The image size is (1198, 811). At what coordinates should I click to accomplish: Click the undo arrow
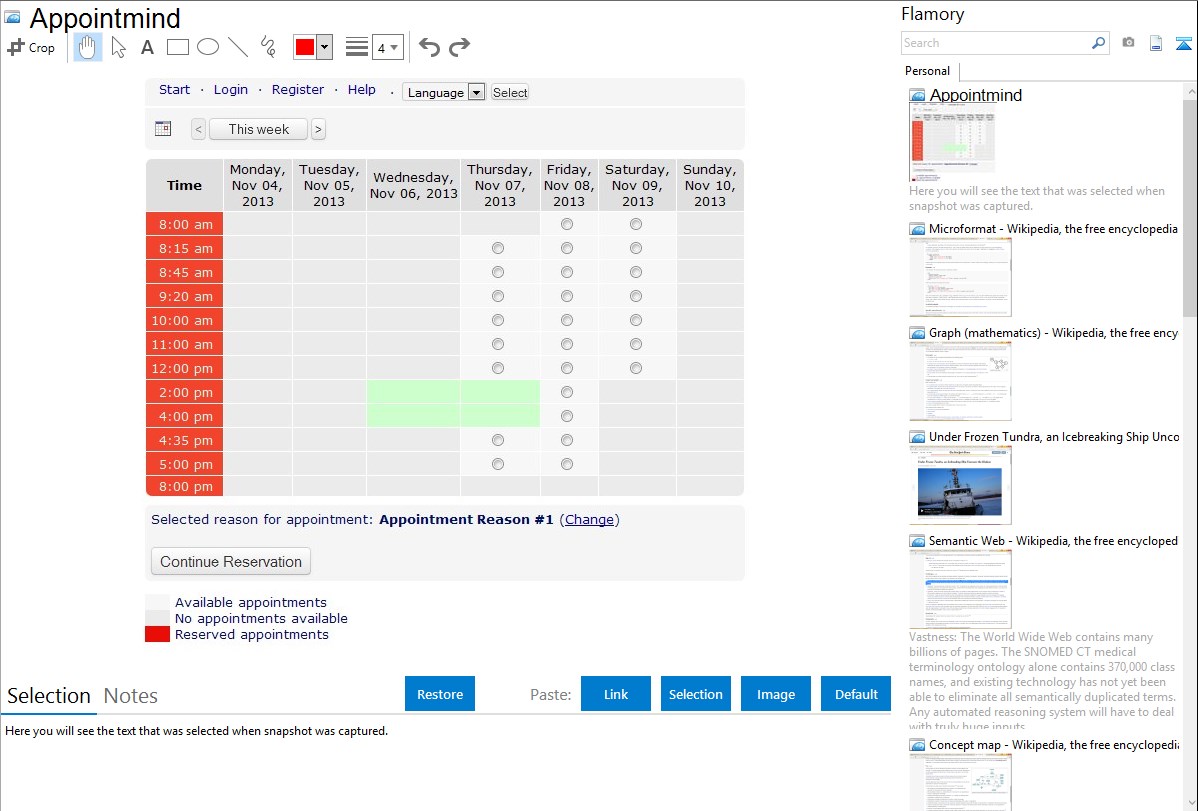[429, 47]
